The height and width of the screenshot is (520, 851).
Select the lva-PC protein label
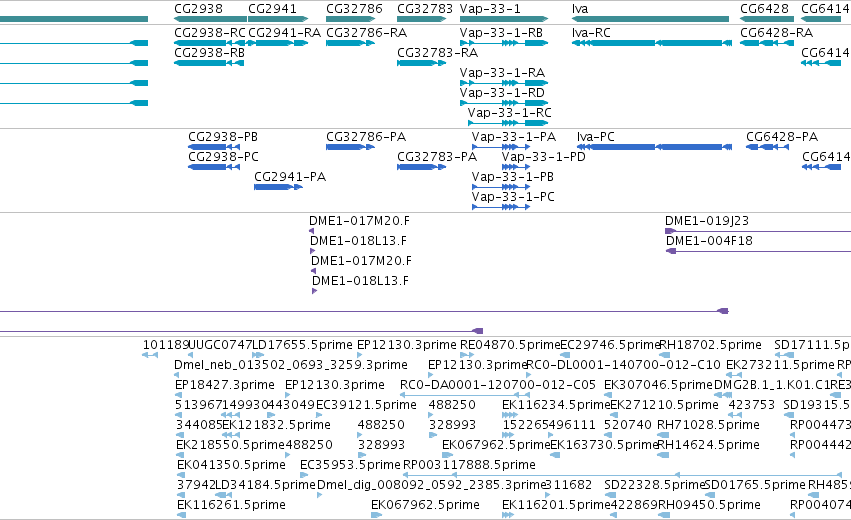595,137
